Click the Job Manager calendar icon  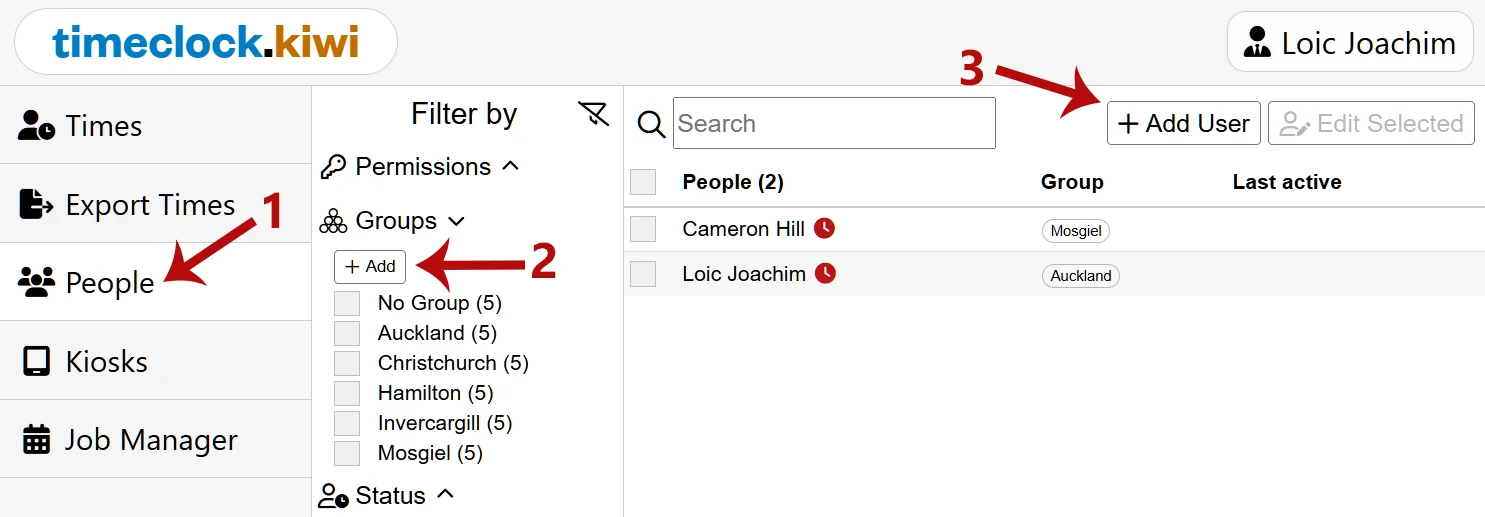point(36,439)
